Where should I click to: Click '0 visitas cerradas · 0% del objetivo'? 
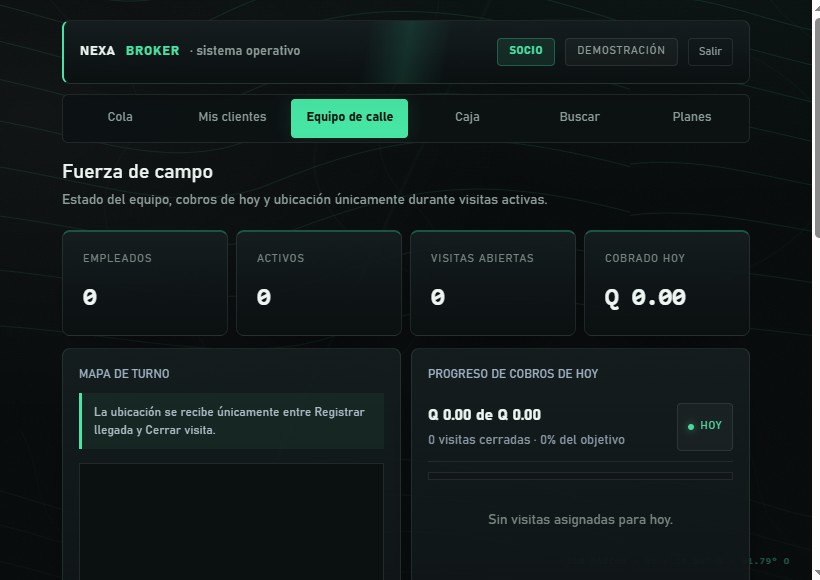pyautogui.click(x=526, y=440)
